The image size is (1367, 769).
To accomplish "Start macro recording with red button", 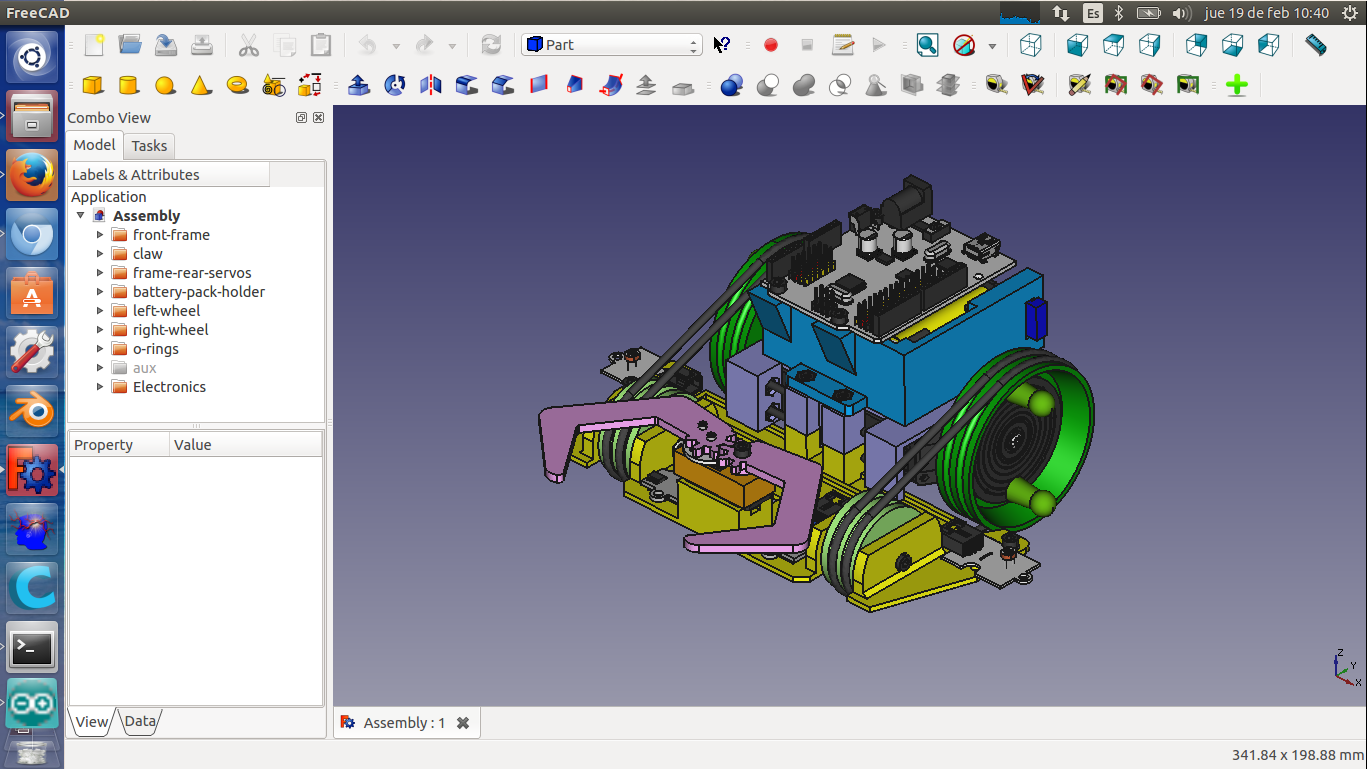I will pyautogui.click(x=770, y=45).
